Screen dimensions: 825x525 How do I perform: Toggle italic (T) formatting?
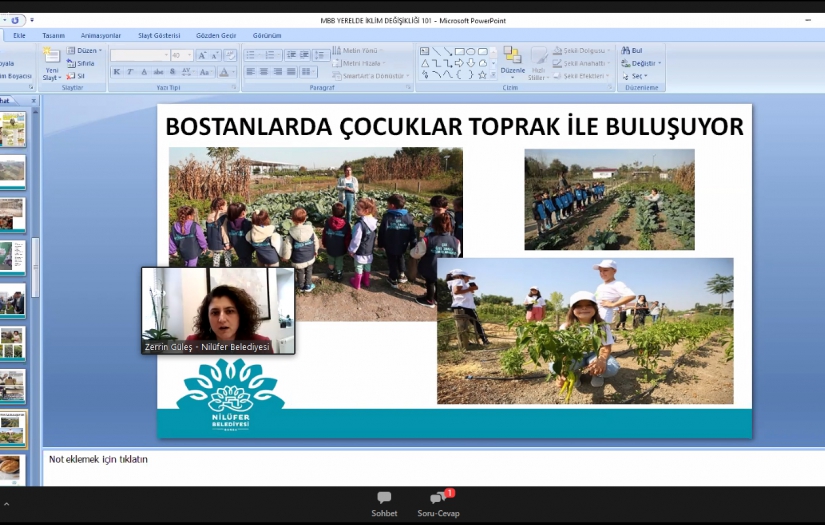(130, 72)
